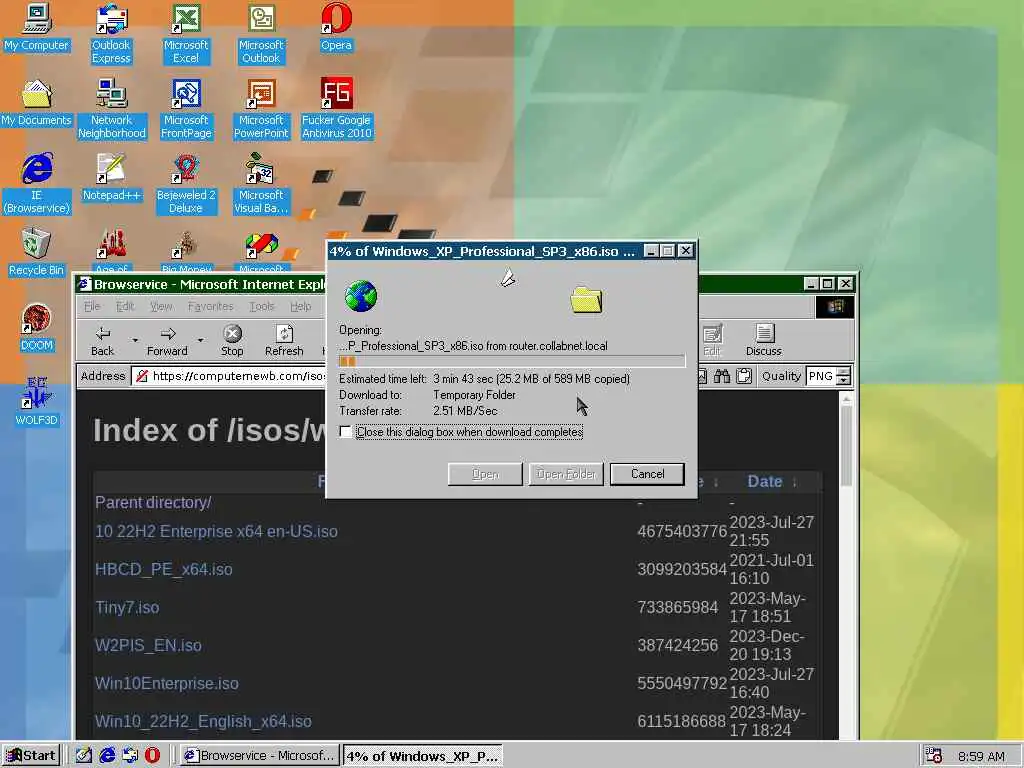Click 4% of Windows_XP_P taskbar button
Image resolution: width=1024 pixels, height=768 pixels.
pyautogui.click(x=423, y=756)
